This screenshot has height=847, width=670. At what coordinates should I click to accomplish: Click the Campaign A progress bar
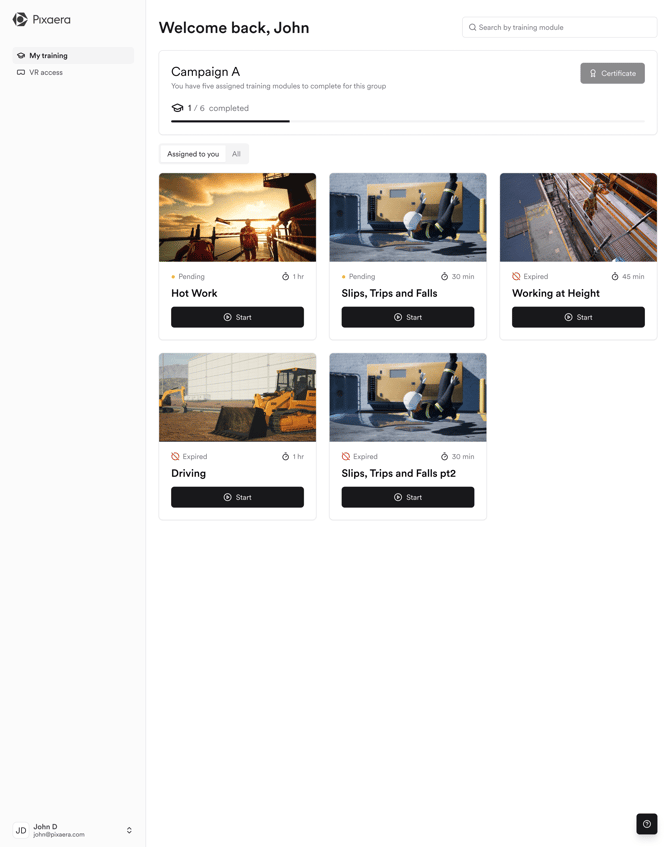click(x=407, y=121)
